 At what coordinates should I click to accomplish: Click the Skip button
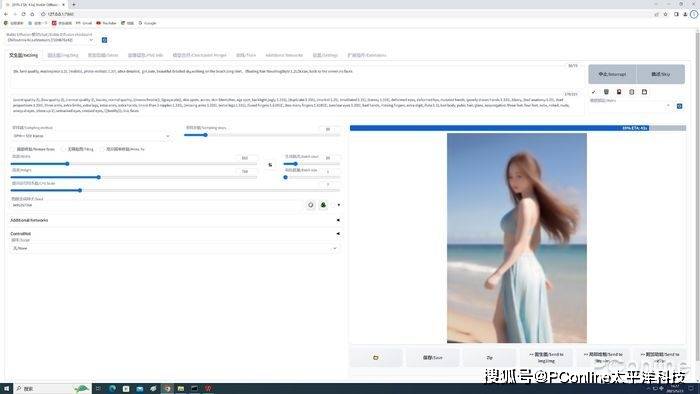tap(661, 74)
